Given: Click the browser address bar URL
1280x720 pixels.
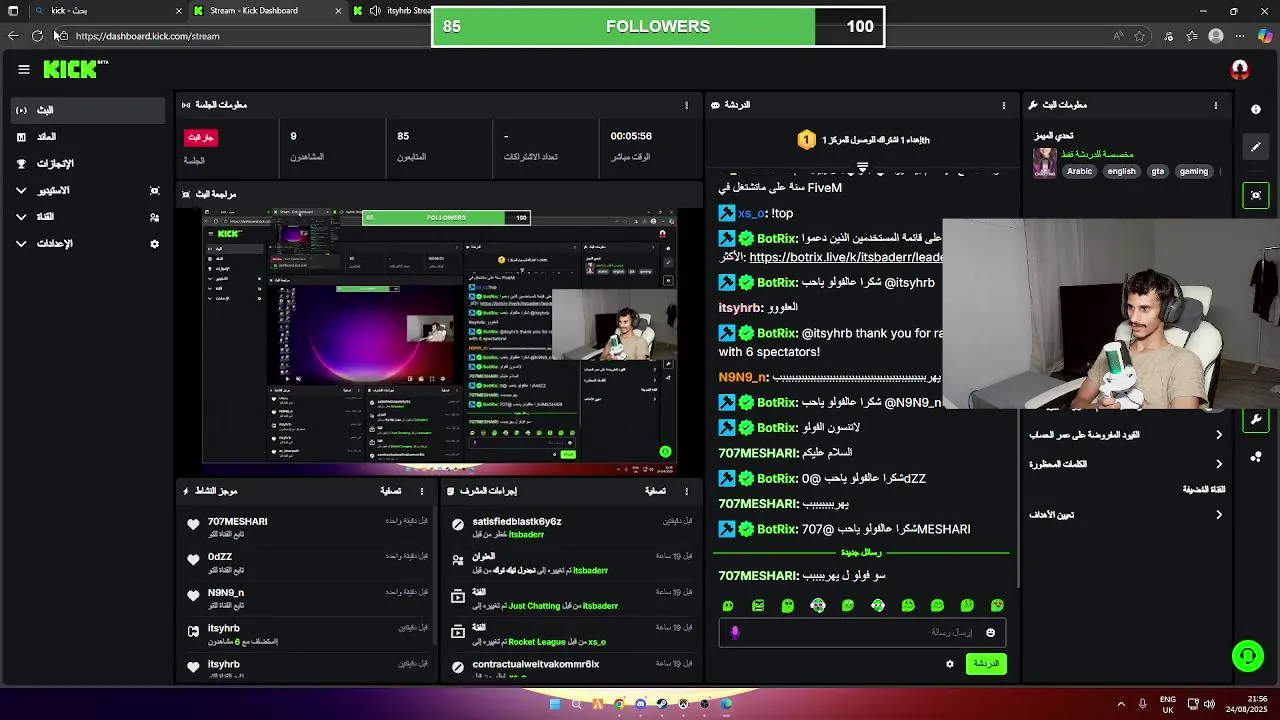Looking at the screenshot, I should [147, 36].
